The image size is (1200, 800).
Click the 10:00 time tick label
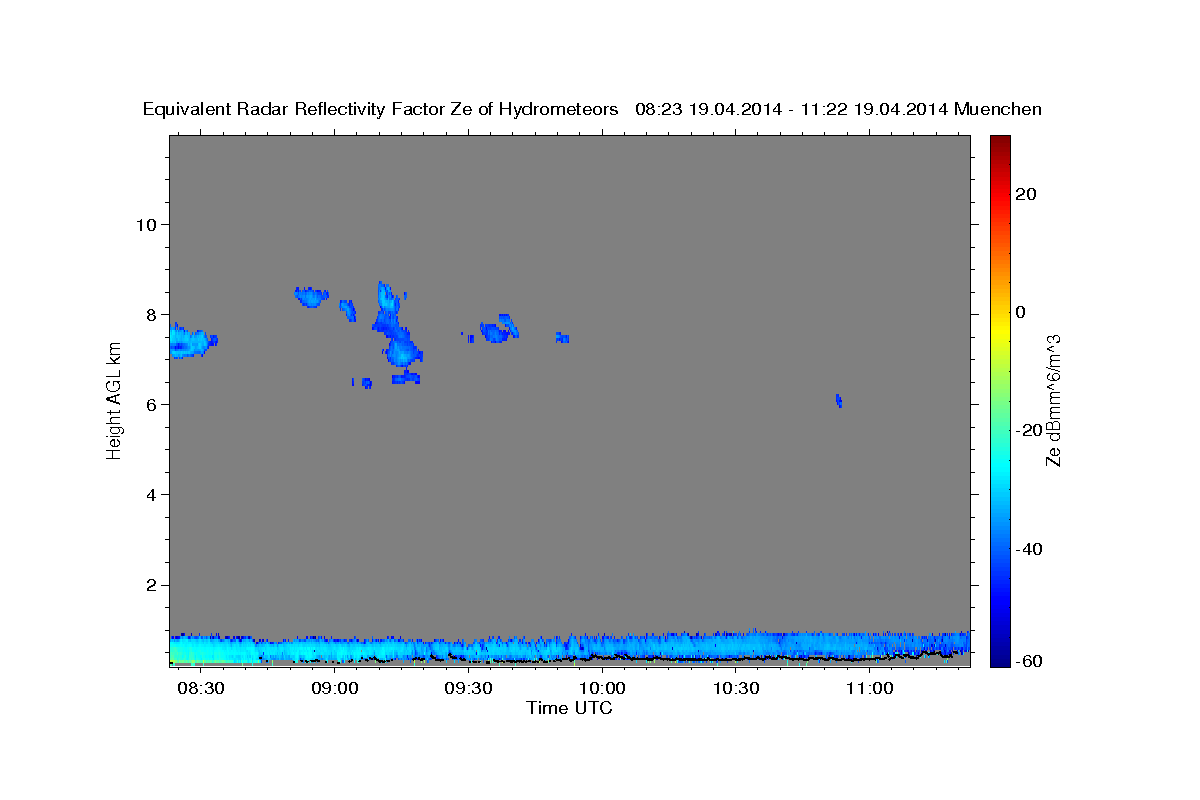[602, 689]
